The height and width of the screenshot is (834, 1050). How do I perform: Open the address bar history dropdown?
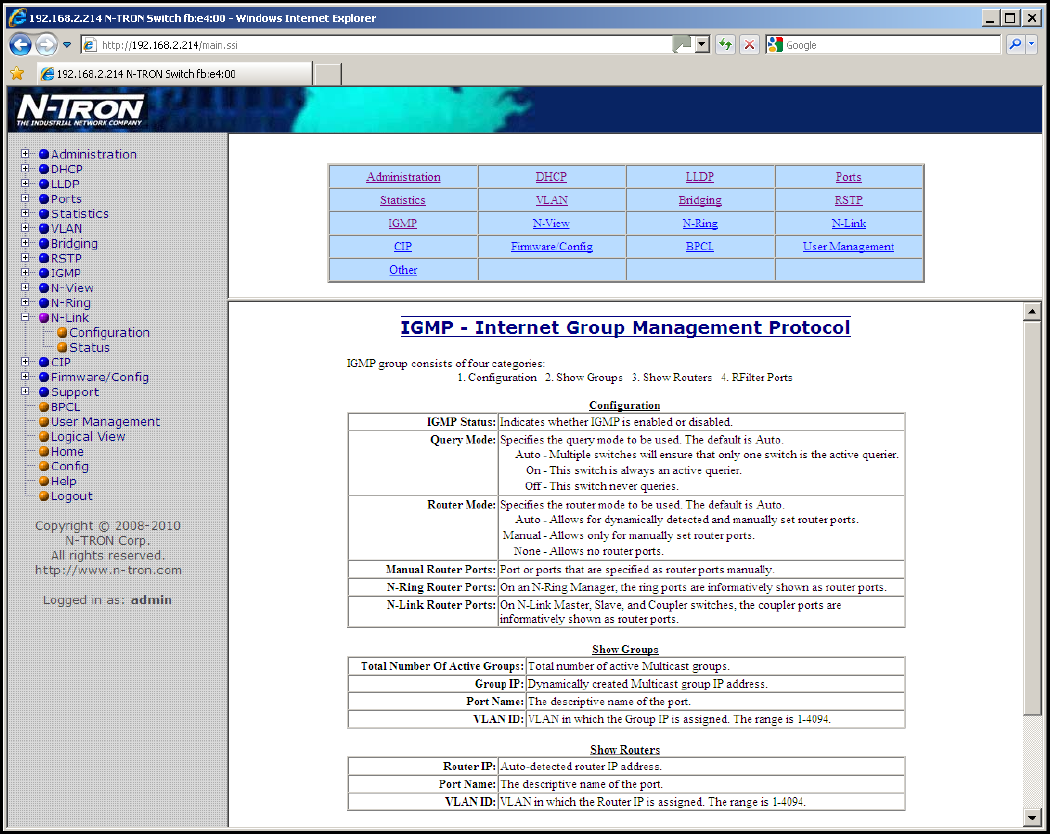coord(702,45)
